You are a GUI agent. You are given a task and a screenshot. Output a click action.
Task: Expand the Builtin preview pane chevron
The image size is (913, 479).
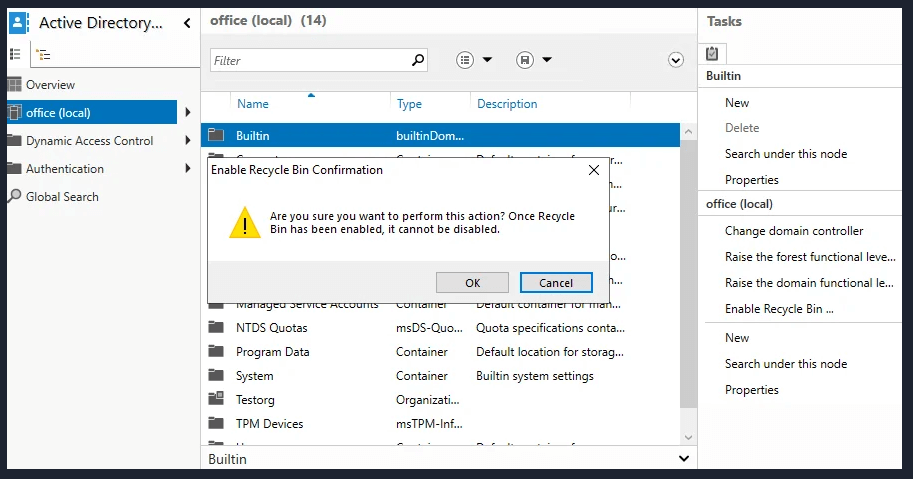pyautogui.click(x=684, y=459)
